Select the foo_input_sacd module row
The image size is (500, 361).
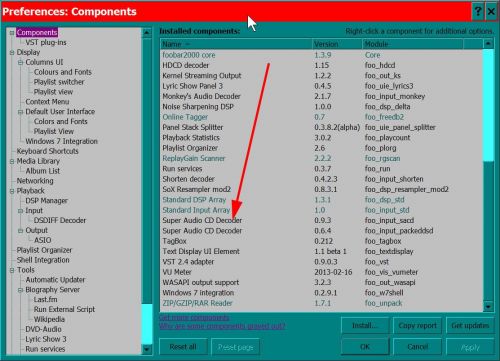click(x=321, y=220)
